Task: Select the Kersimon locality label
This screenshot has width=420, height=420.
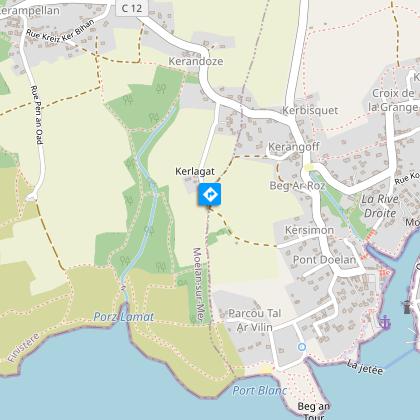Action: [x=309, y=230]
